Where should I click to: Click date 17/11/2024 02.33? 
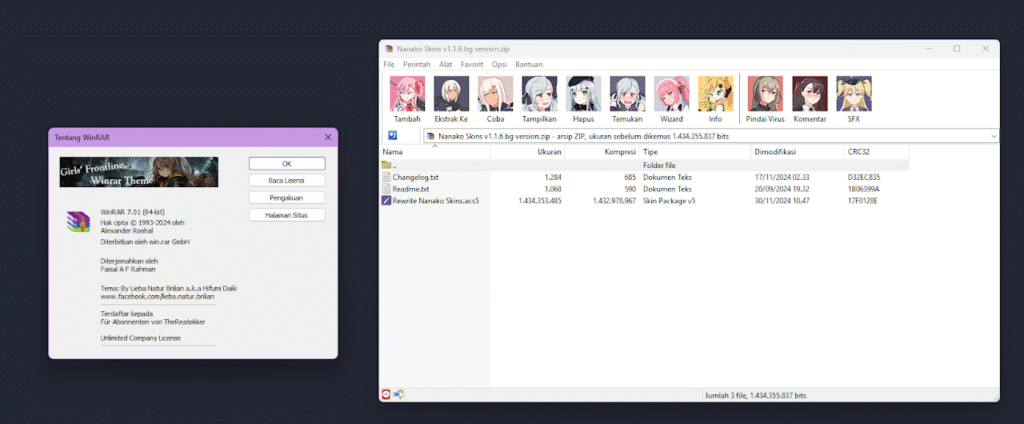[x=783, y=177]
